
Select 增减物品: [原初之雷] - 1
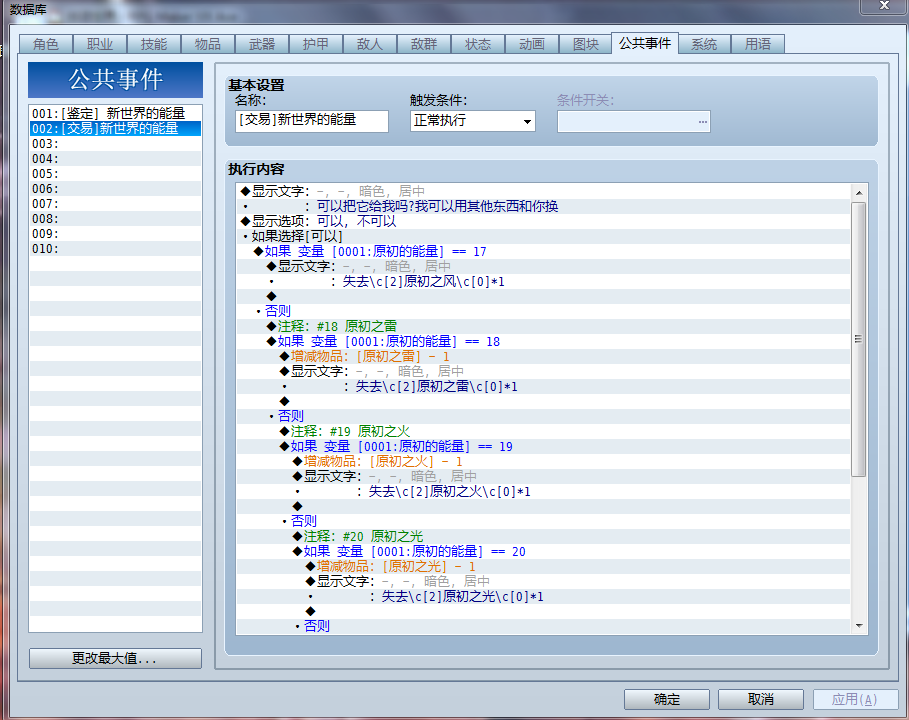coord(543,357)
